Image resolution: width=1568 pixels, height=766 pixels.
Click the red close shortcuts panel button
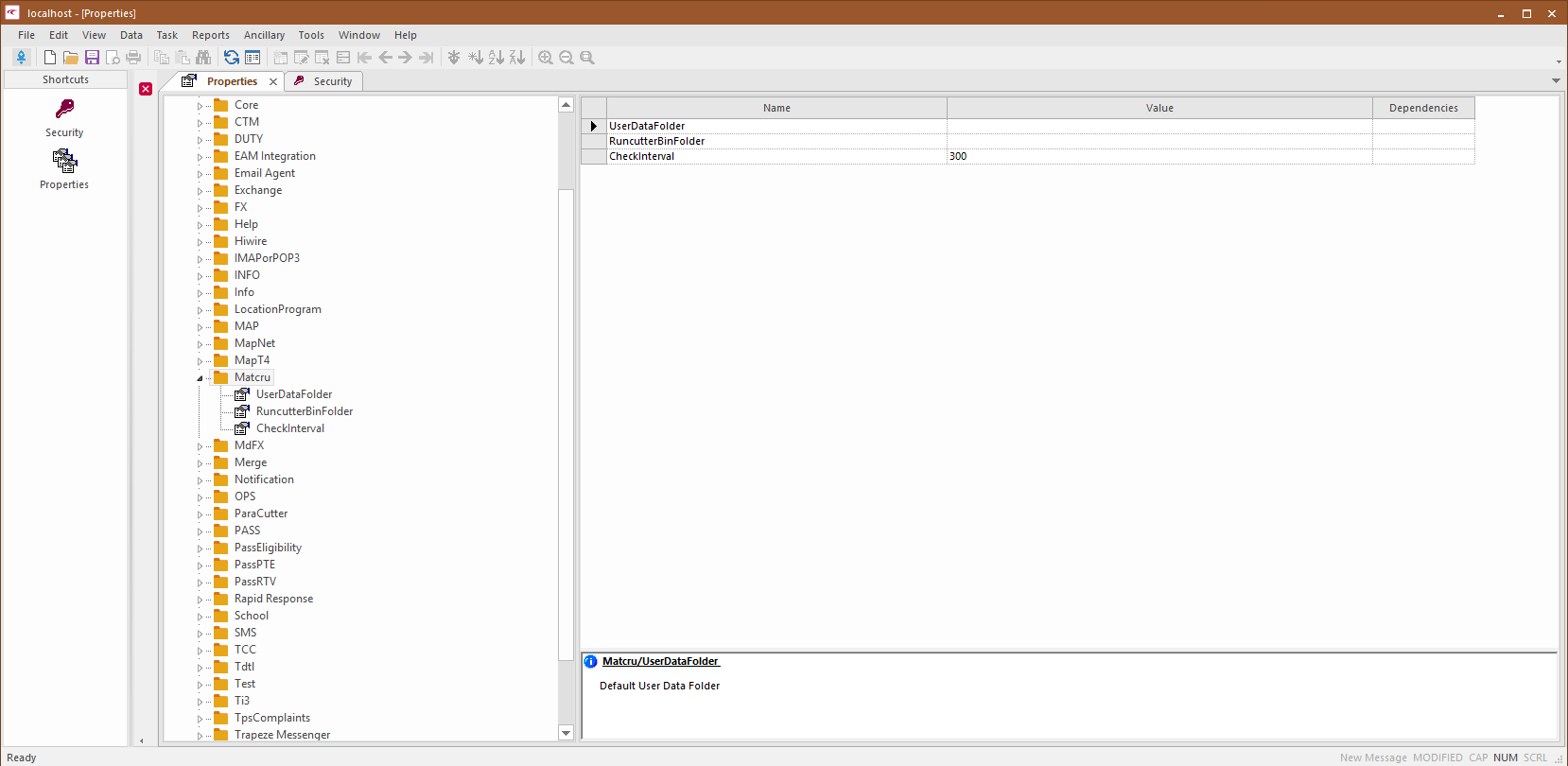coord(146,89)
